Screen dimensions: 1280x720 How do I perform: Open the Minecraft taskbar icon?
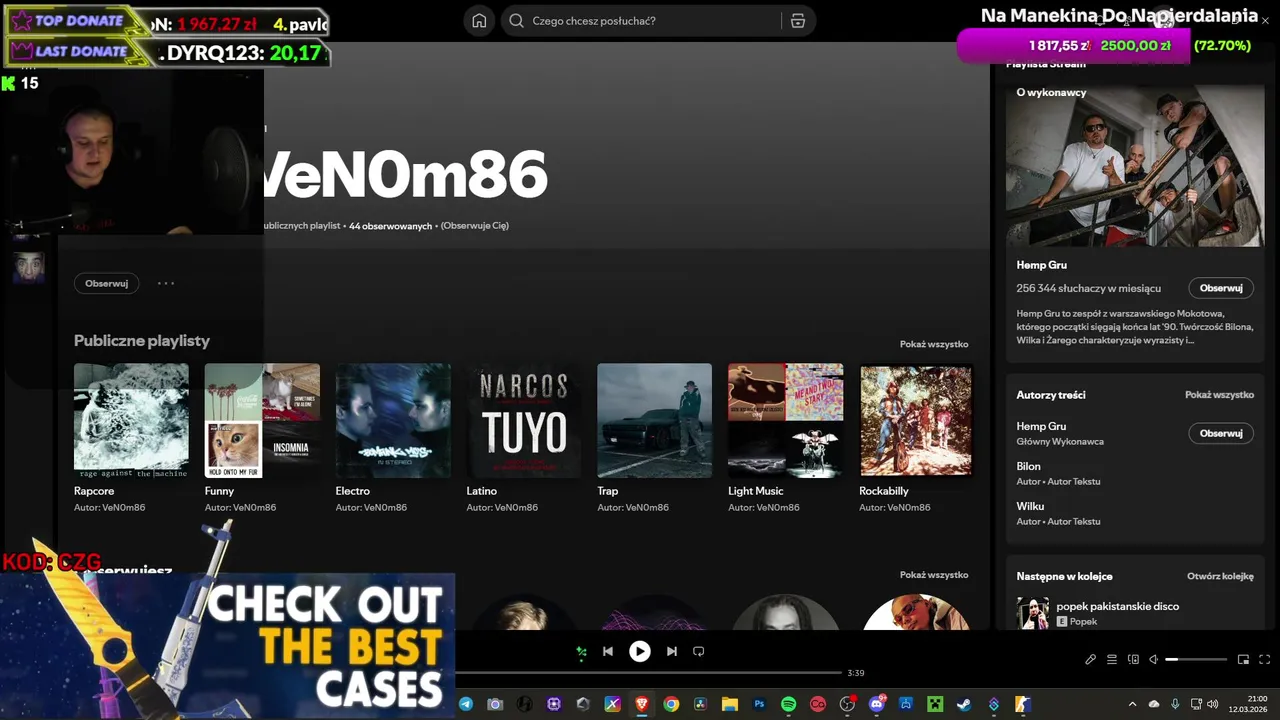[935, 704]
